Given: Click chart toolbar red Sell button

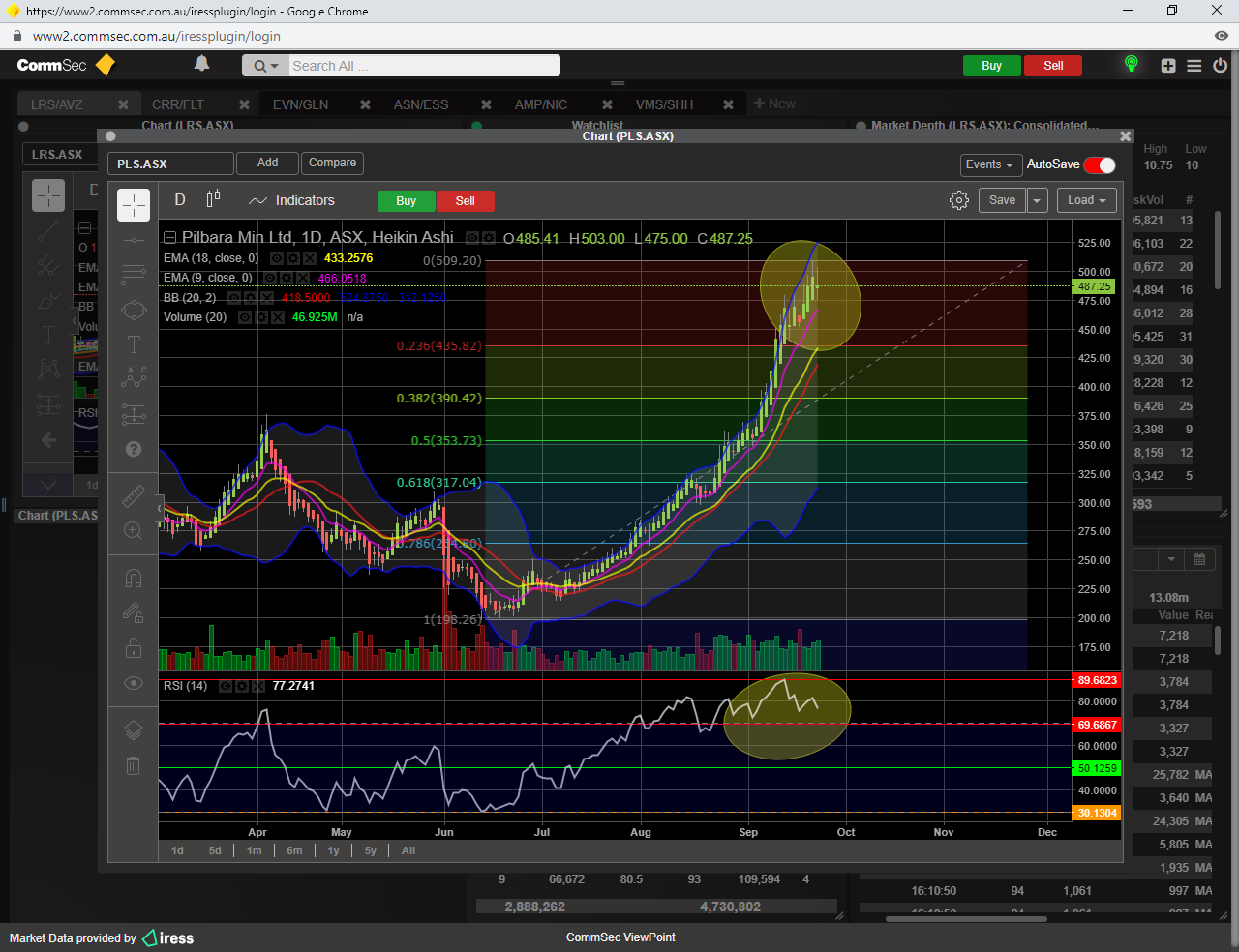Looking at the screenshot, I should pyautogui.click(x=466, y=201).
